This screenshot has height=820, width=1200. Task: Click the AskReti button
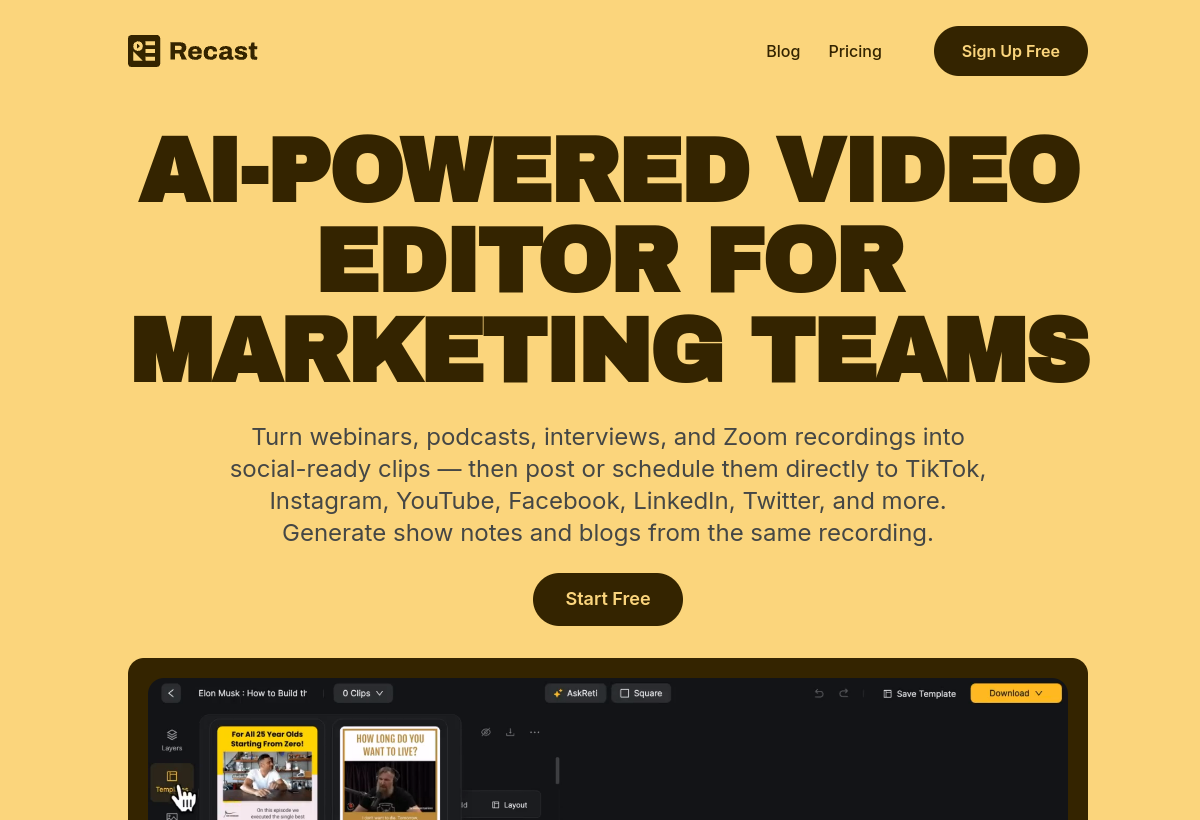coord(575,693)
